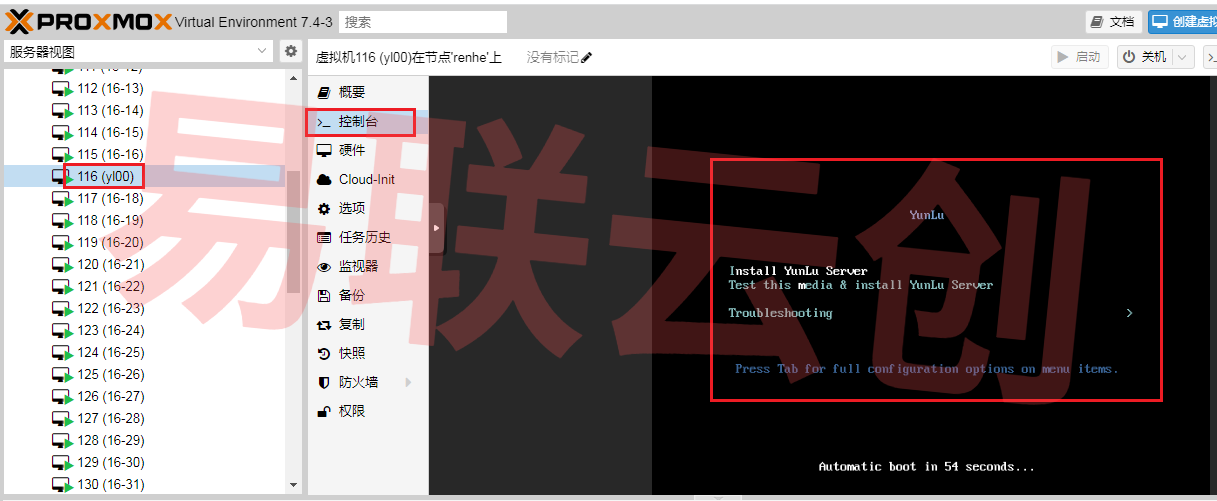Select VM 121 (16-22) in tree

coord(110,286)
